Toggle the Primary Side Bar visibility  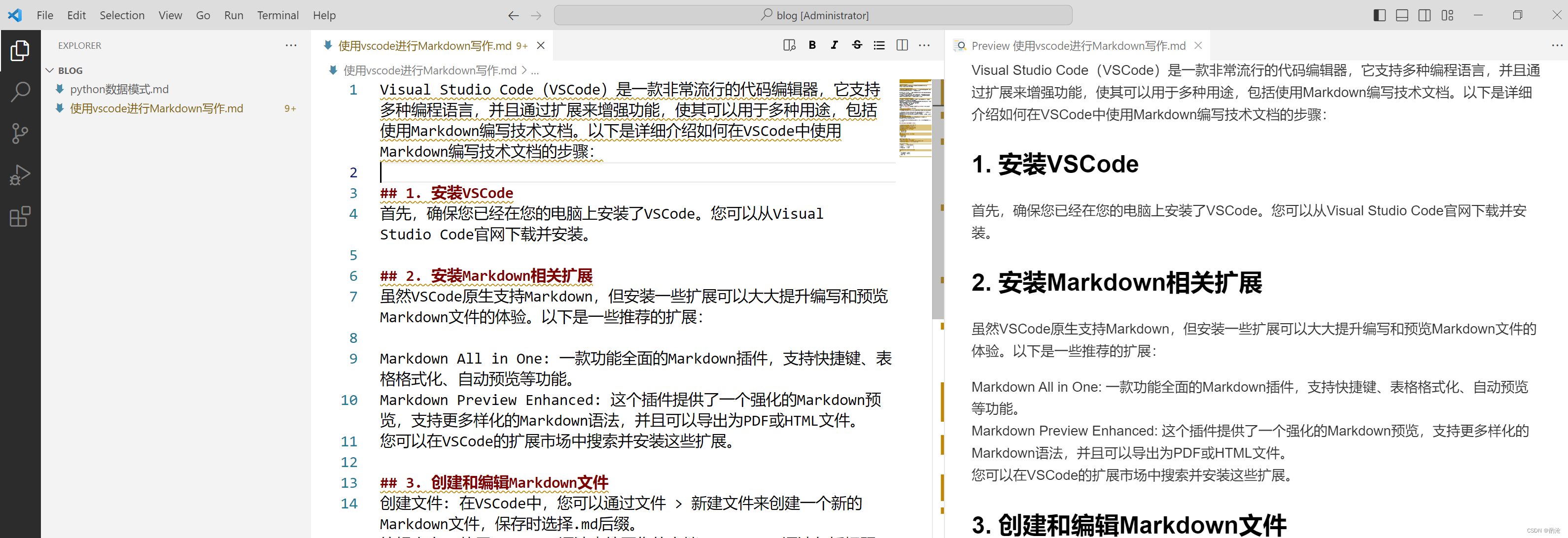pos(1379,15)
